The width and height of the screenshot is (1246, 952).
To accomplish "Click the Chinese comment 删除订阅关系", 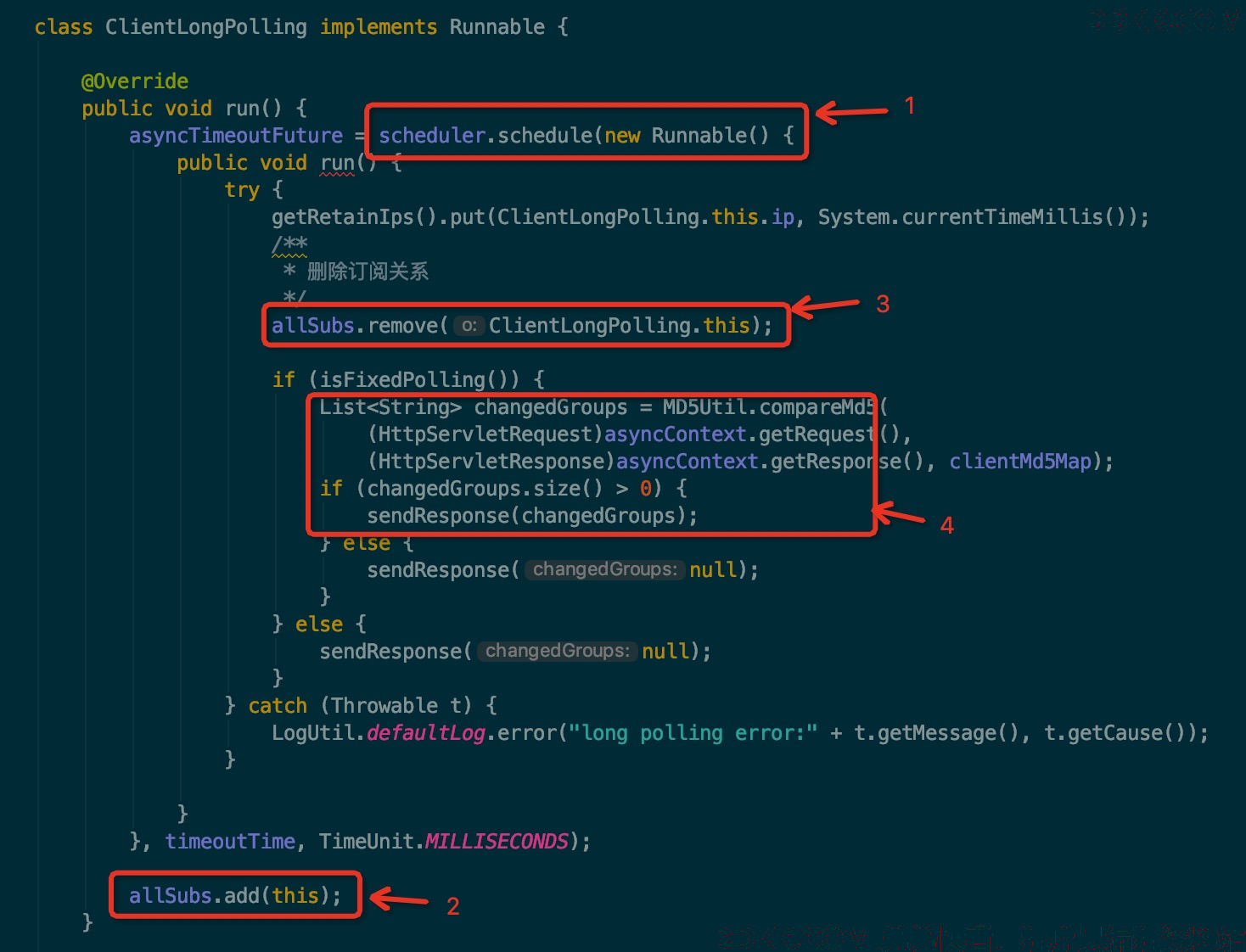I will [368, 272].
